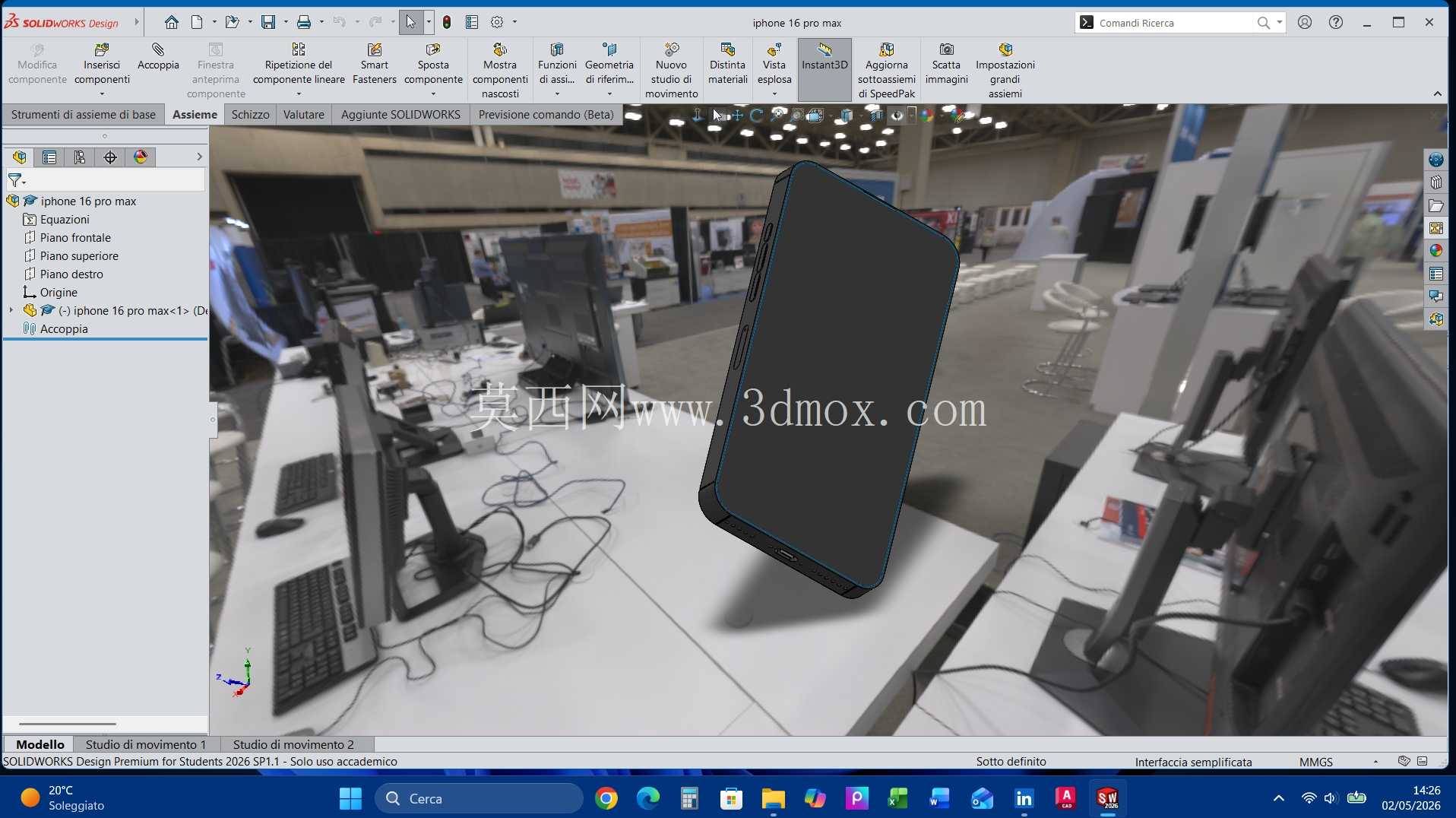Switch to Schizzo tab

(x=250, y=115)
